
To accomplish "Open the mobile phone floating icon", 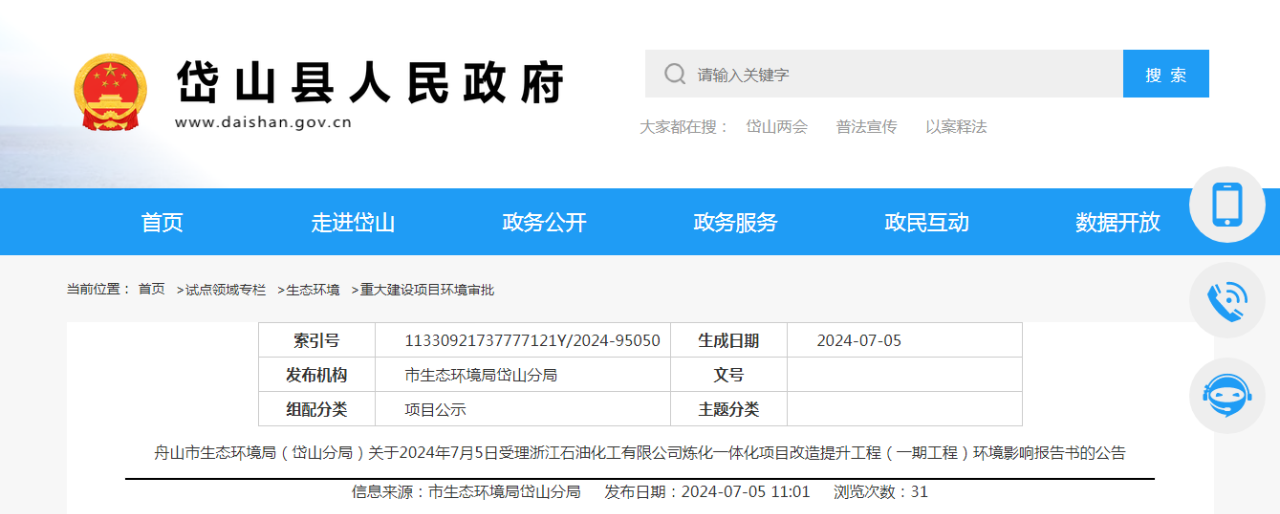I will click(x=1227, y=204).
